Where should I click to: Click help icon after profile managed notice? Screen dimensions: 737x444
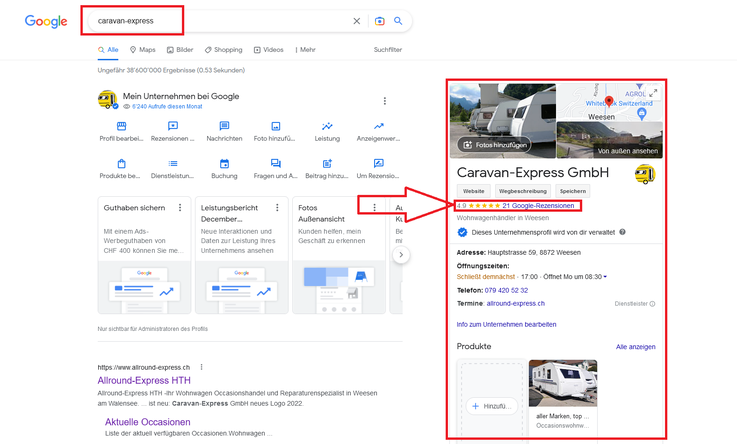click(622, 232)
